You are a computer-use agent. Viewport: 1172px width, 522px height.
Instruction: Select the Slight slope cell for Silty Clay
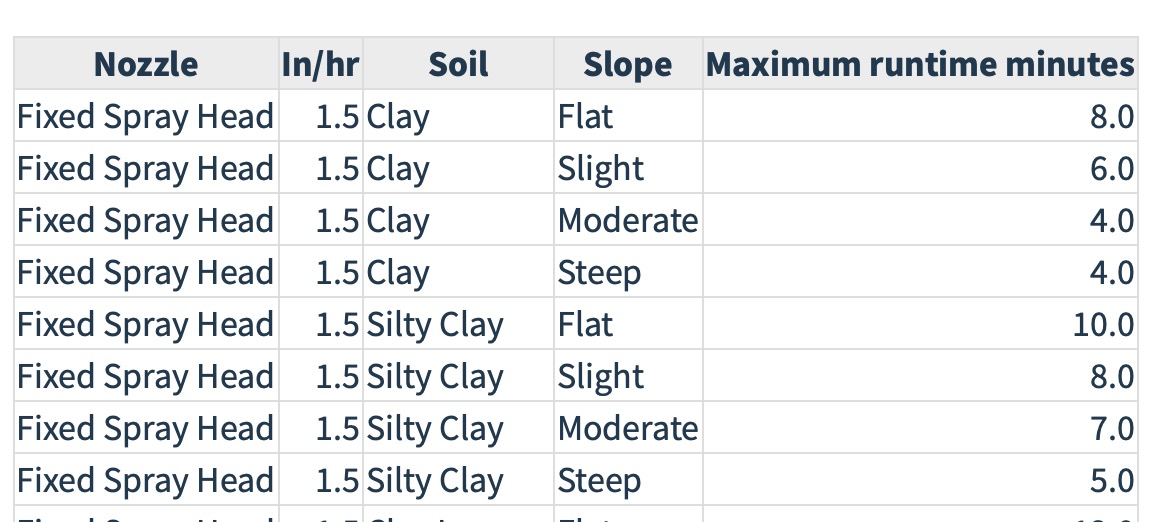click(x=628, y=376)
